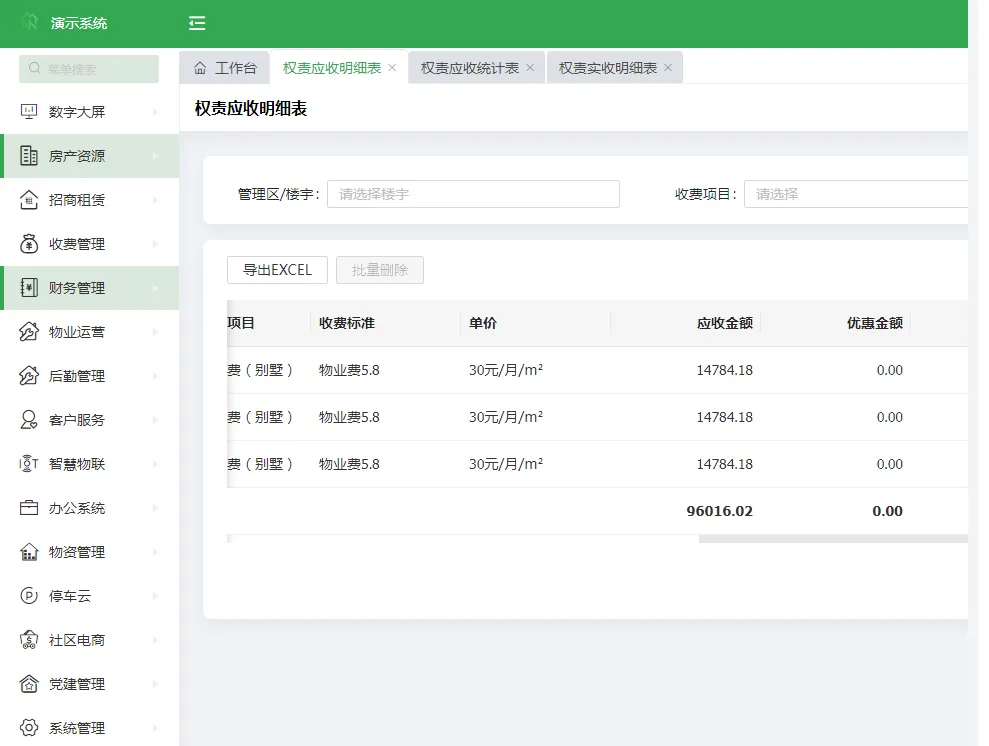Expand the 数字大屏 menu arrow

tap(155, 112)
